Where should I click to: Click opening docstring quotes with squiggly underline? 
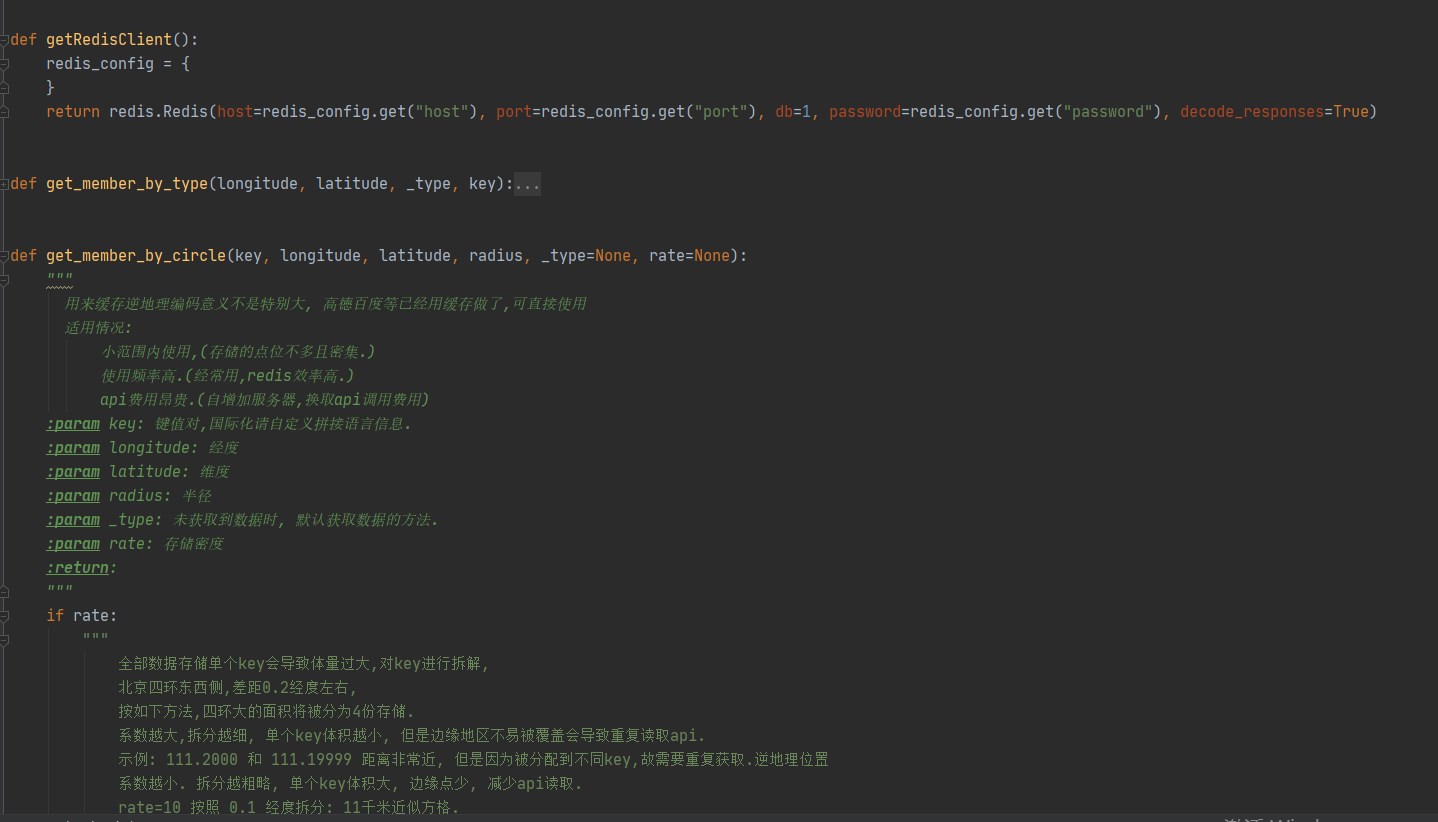(x=59, y=280)
